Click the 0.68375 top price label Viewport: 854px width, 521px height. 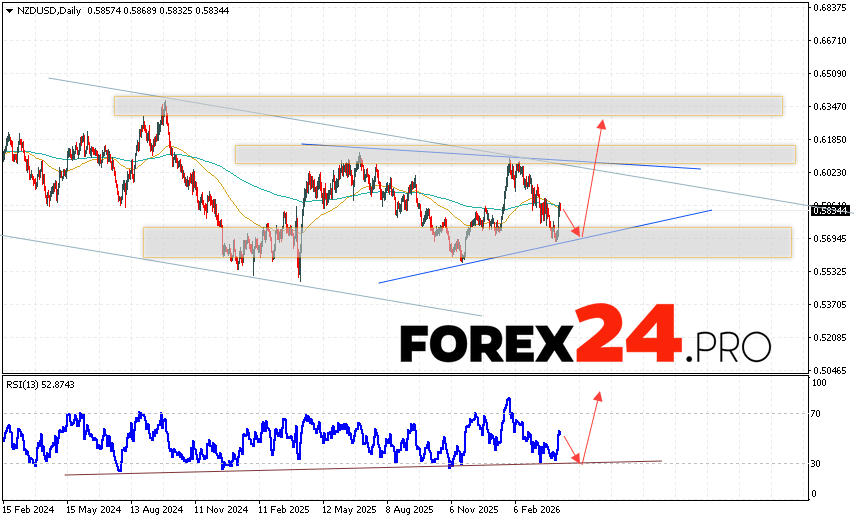pyautogui.click(x=831, y=7)
